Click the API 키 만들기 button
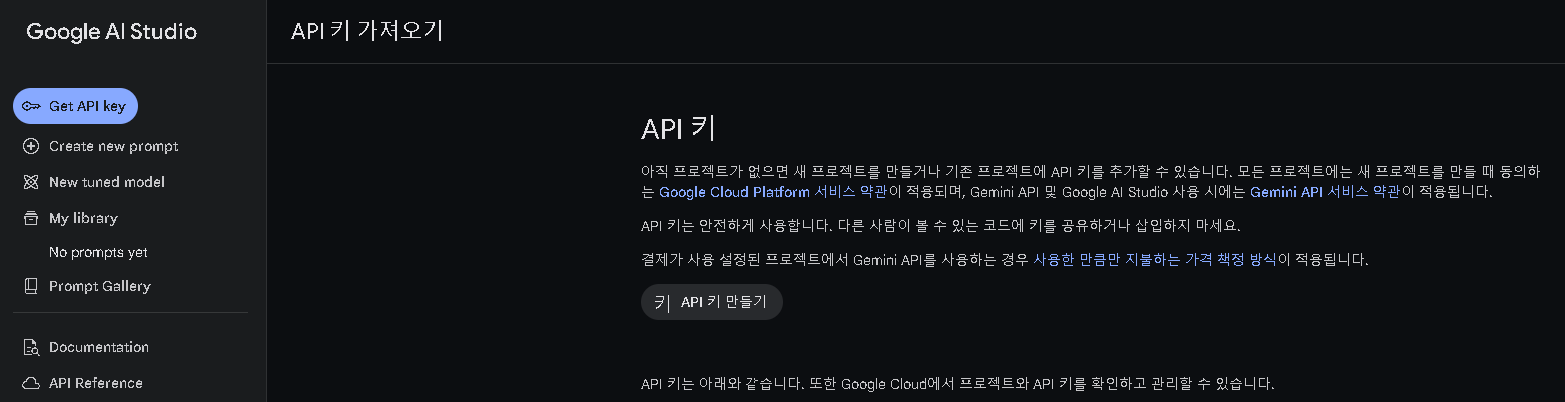1565x402 pixels. 712,302
